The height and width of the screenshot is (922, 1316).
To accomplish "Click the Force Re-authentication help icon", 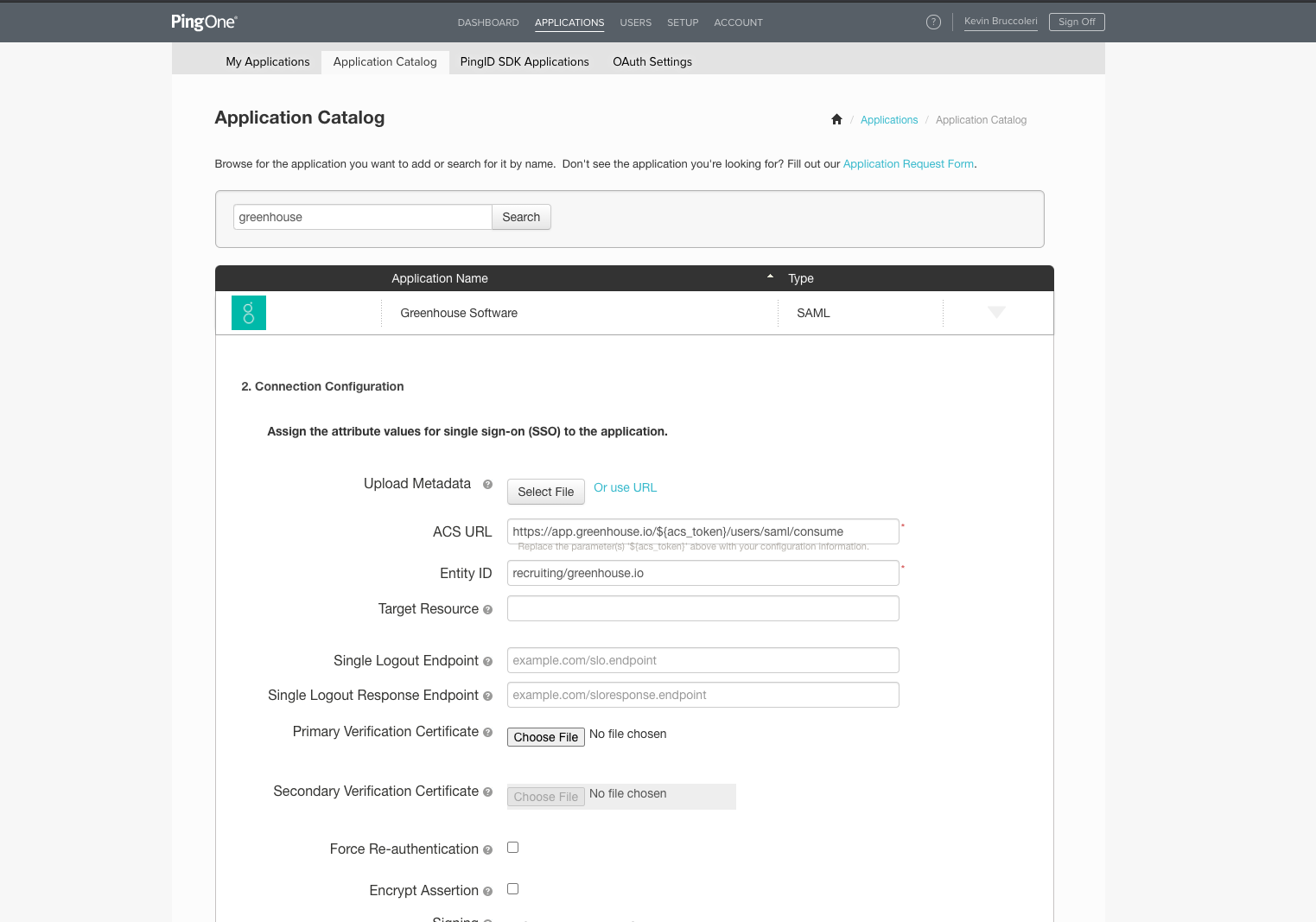I will 487,850.
